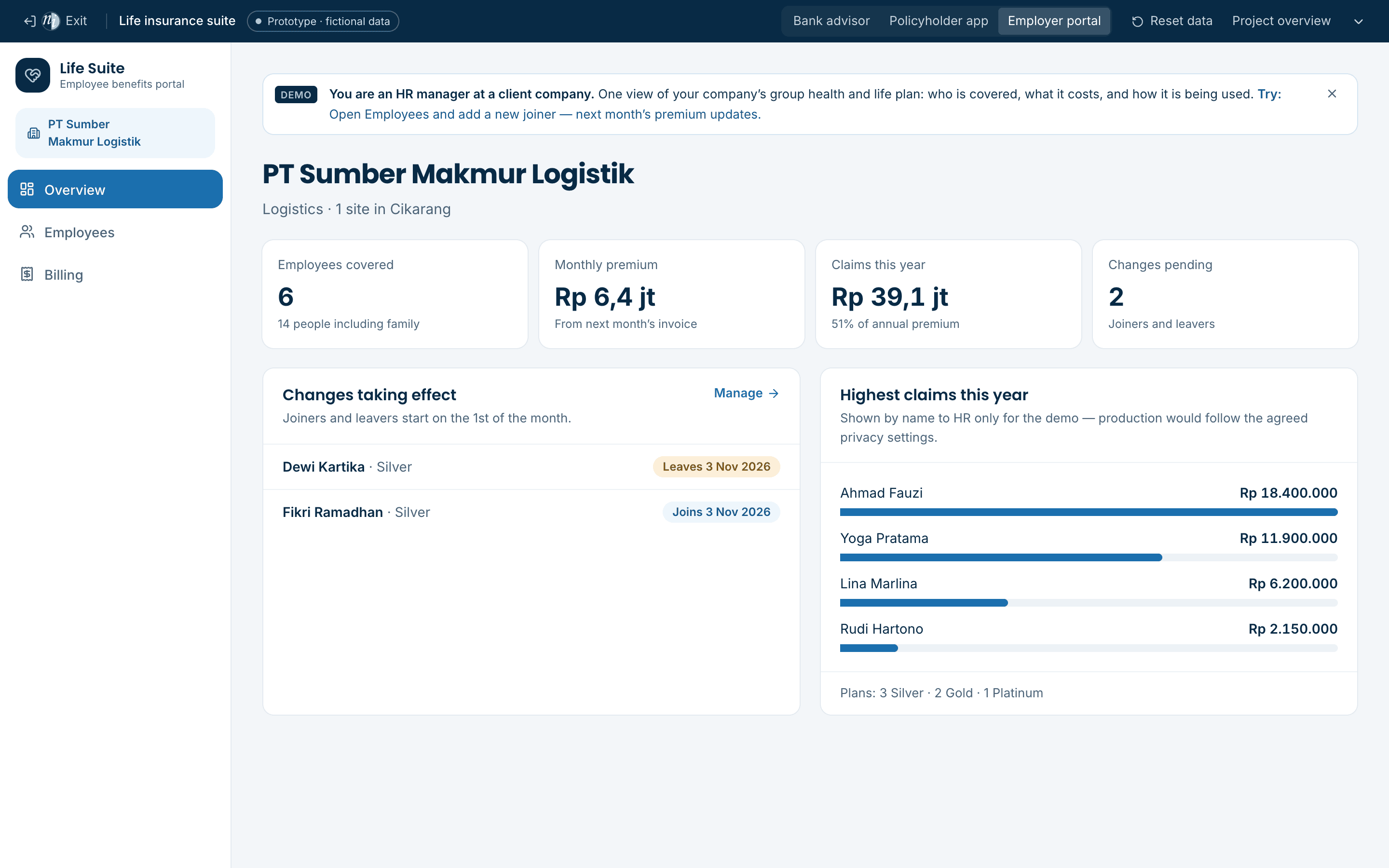
Task: Click Ahmad Fauzi's claims bar
Action: [x=1088, y=512]
